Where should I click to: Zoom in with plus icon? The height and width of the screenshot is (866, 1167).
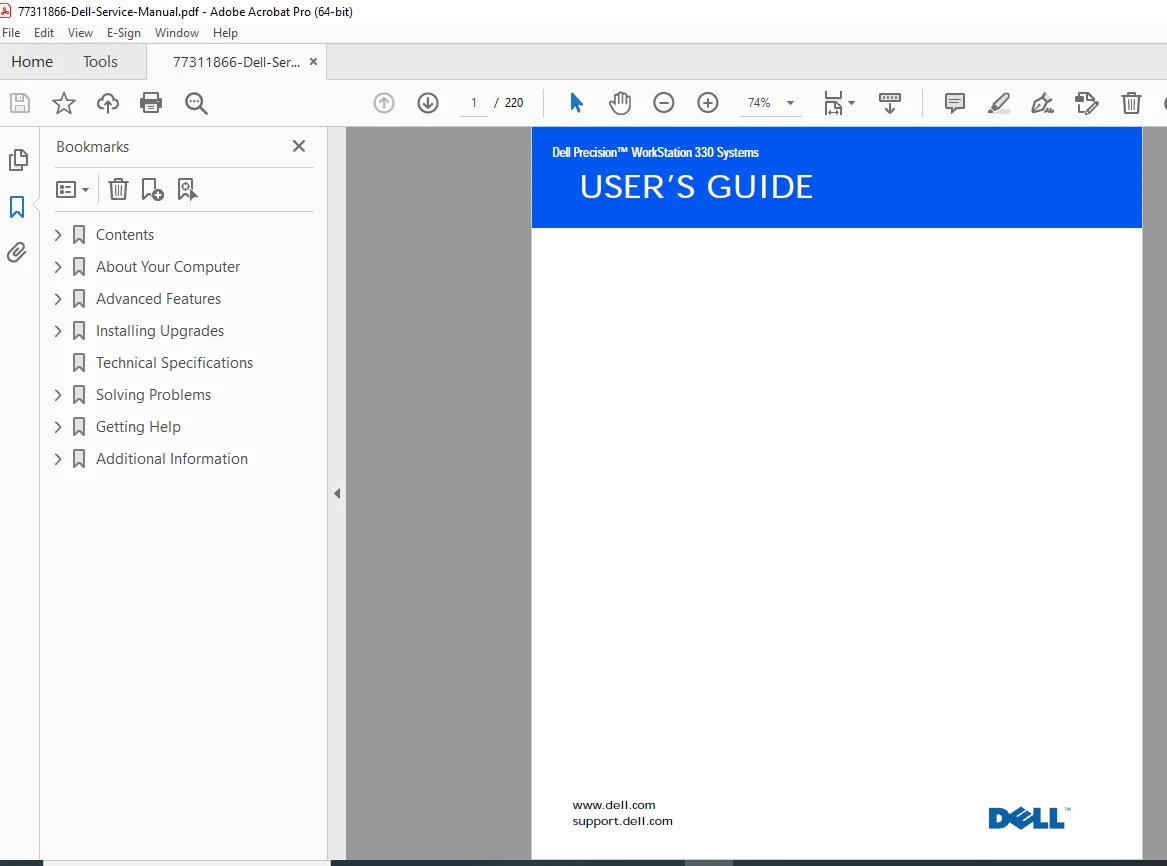tap(708, 103)
